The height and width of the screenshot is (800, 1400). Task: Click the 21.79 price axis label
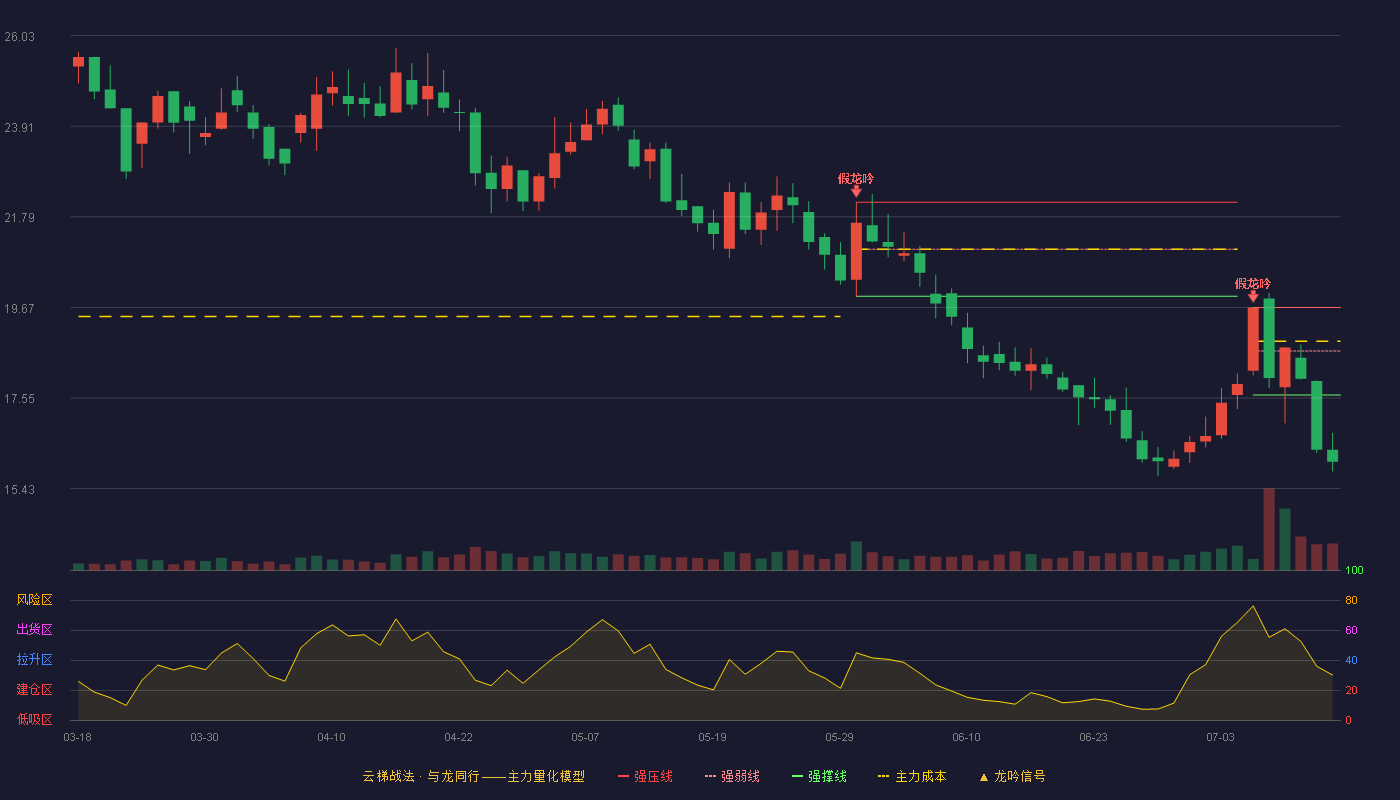pyautogui.click(x=20, y=218)
